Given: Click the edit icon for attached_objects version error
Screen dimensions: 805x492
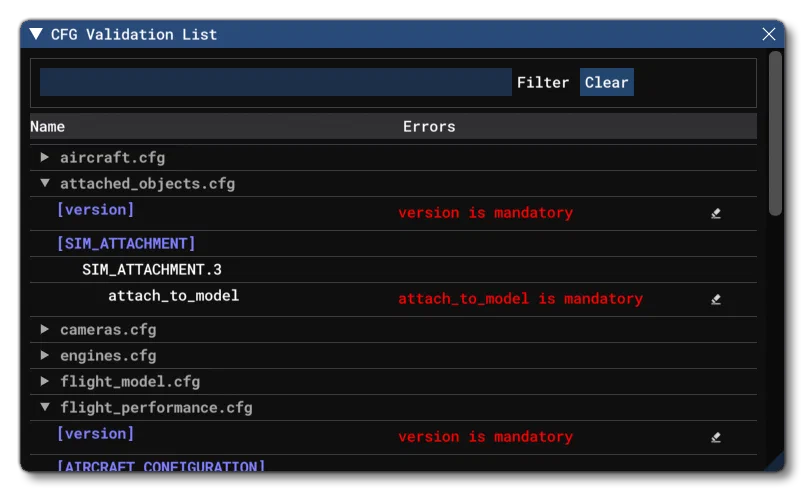Looking at the screenshot, I should [716, 213].
